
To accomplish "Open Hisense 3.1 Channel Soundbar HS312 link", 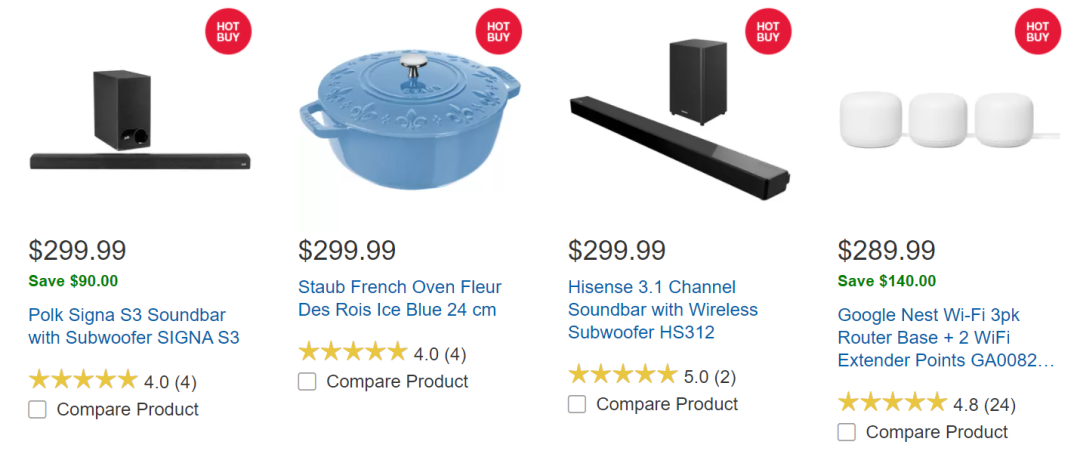I will coord(663,309).
